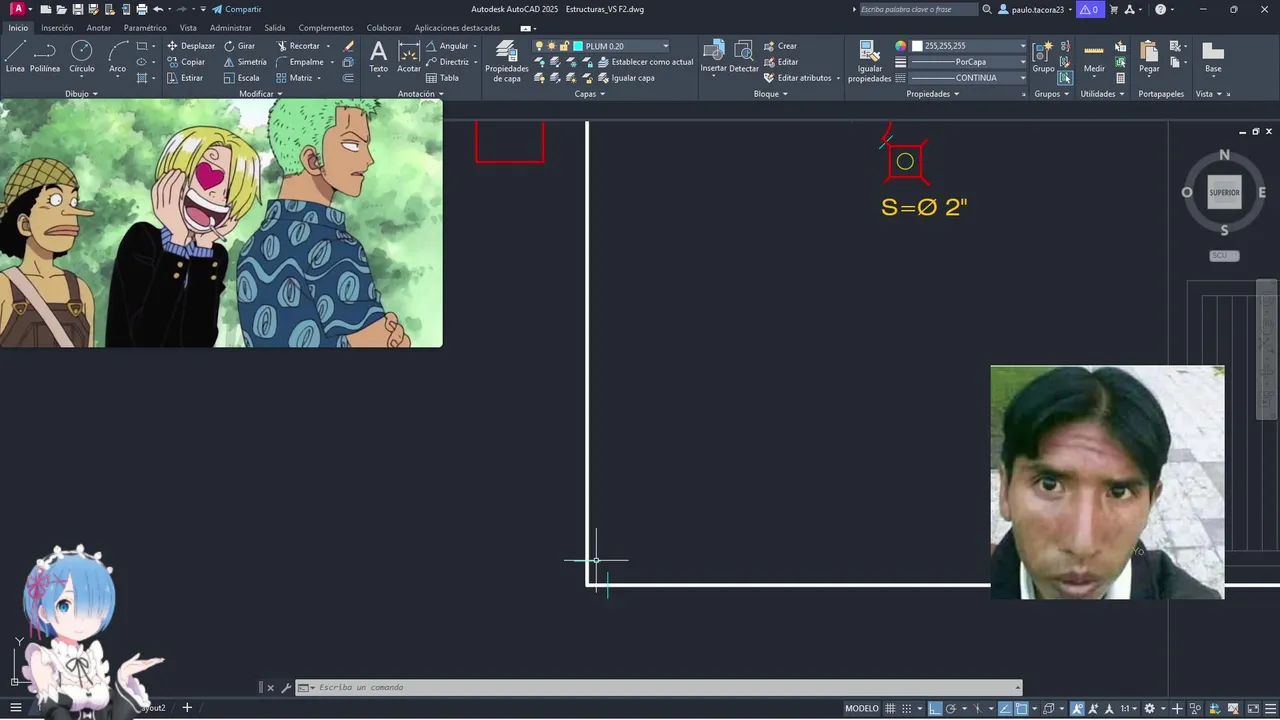
Task: Activate the Matriz array tool
Action: click(295, 78)
